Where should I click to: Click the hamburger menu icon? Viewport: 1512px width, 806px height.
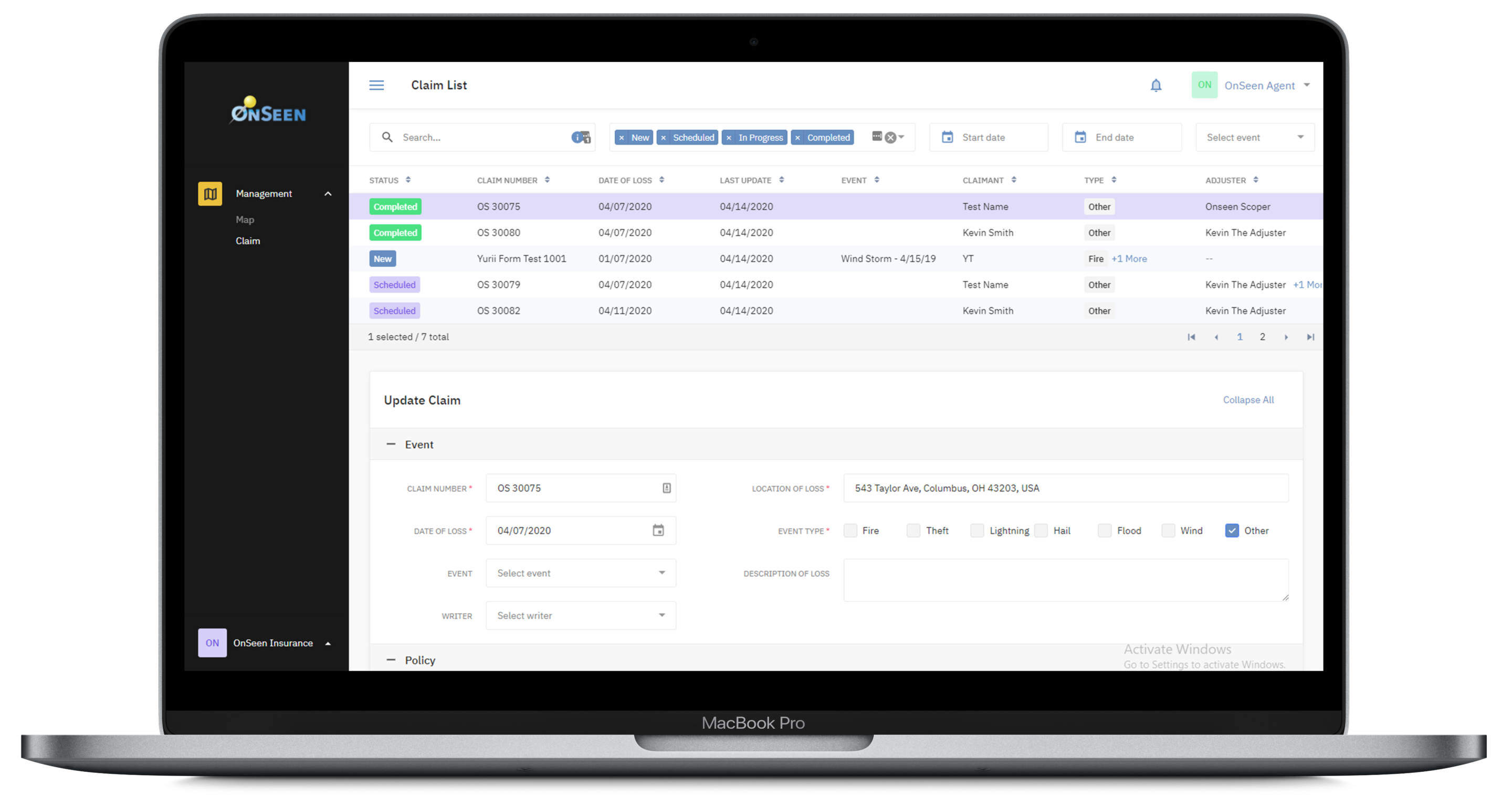(x=377, y=85)
